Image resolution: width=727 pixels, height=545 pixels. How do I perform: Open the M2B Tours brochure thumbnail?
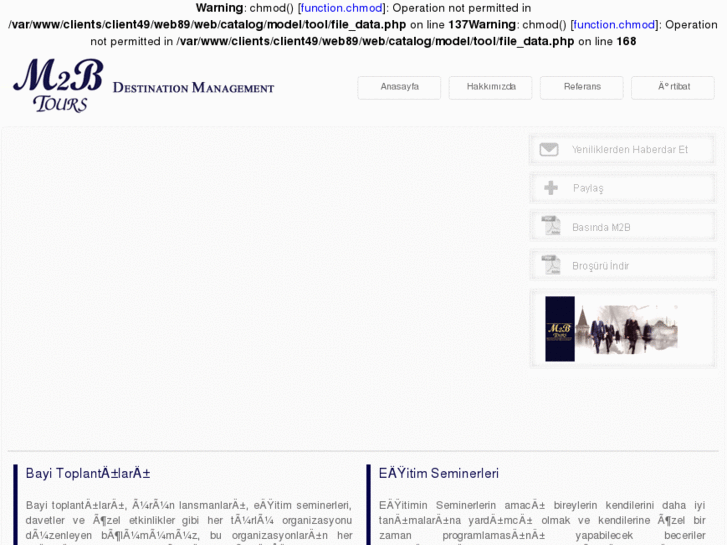pos(612,329)
